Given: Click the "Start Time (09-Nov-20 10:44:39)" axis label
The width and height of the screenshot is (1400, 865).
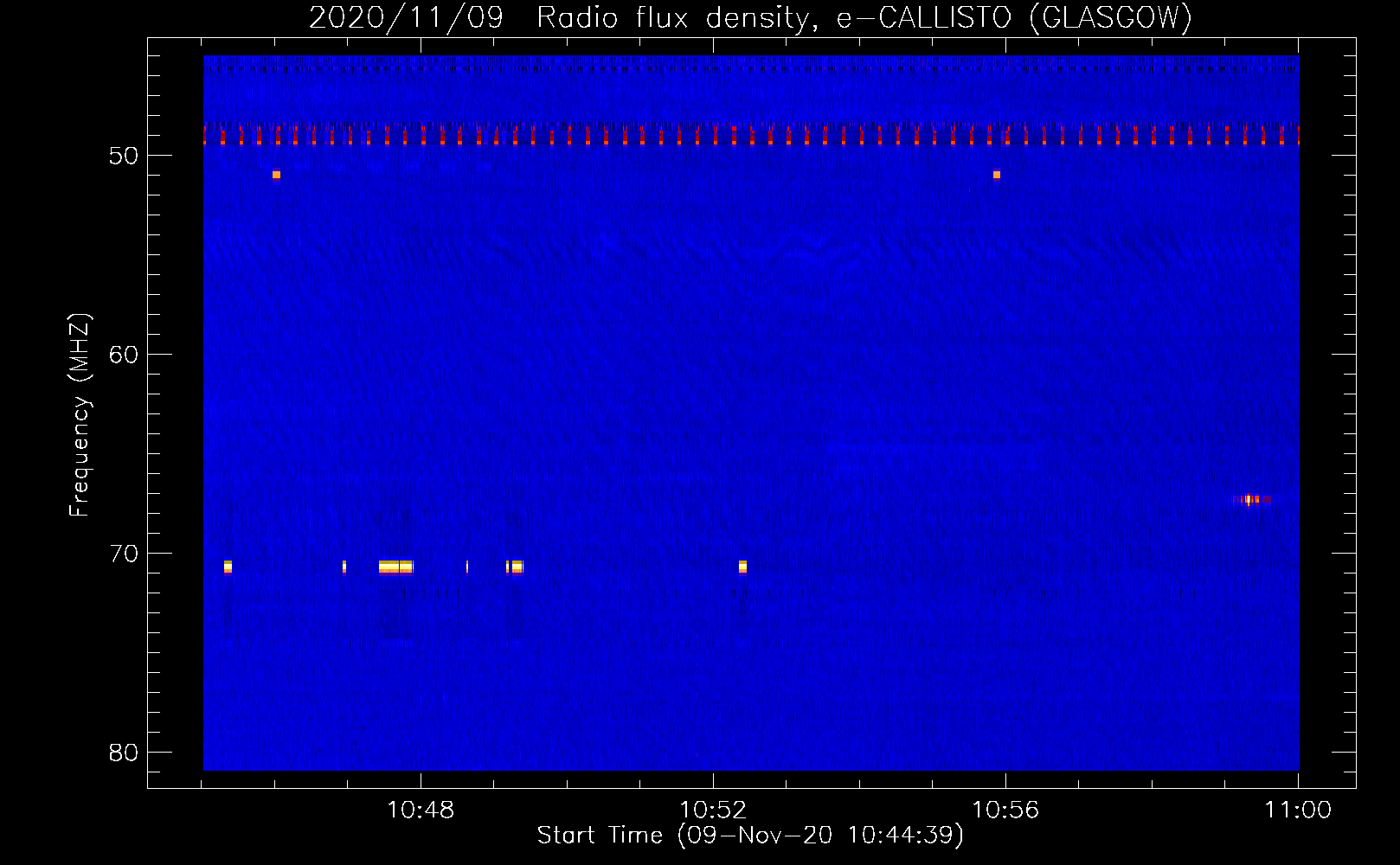Looking at the screenshot, I should point(750,836).
